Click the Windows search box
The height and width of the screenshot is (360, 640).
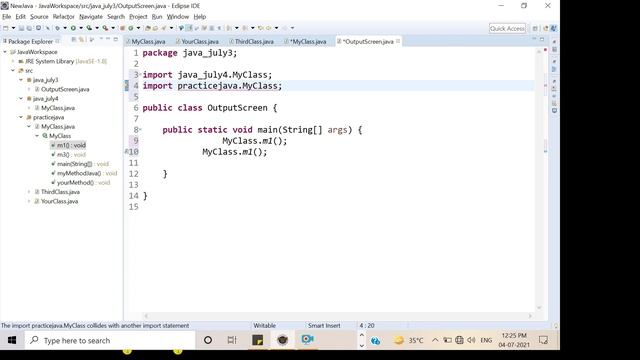point(110,340)
